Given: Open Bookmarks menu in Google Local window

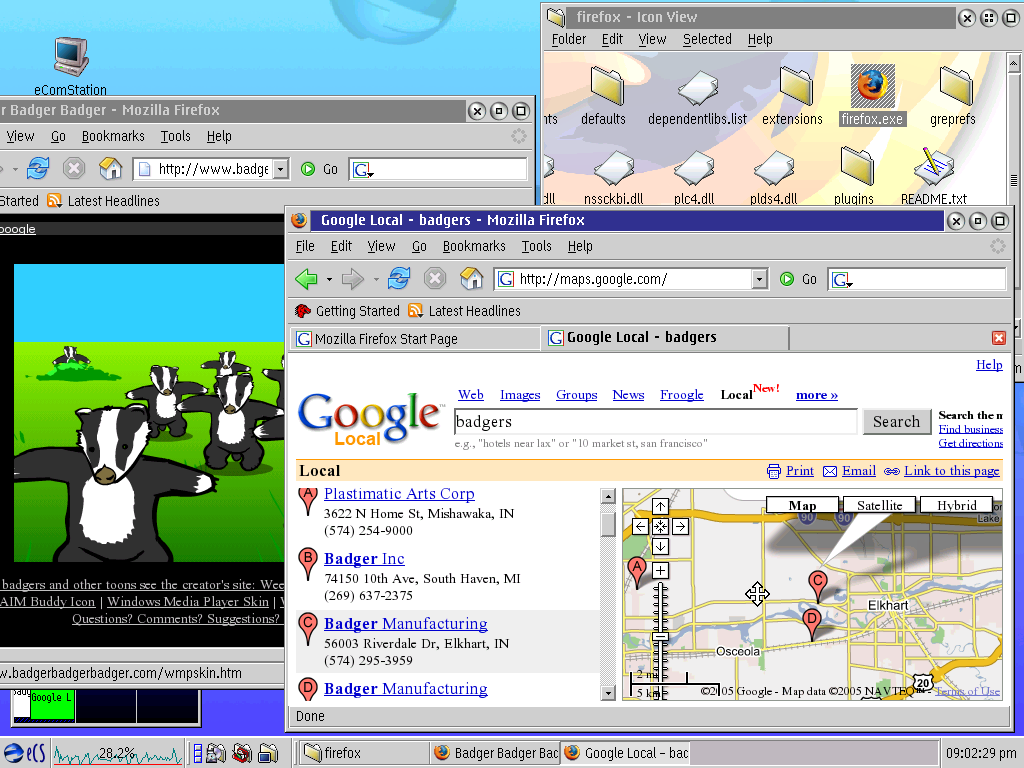Looking at the screenshot, I should [474, 246].
